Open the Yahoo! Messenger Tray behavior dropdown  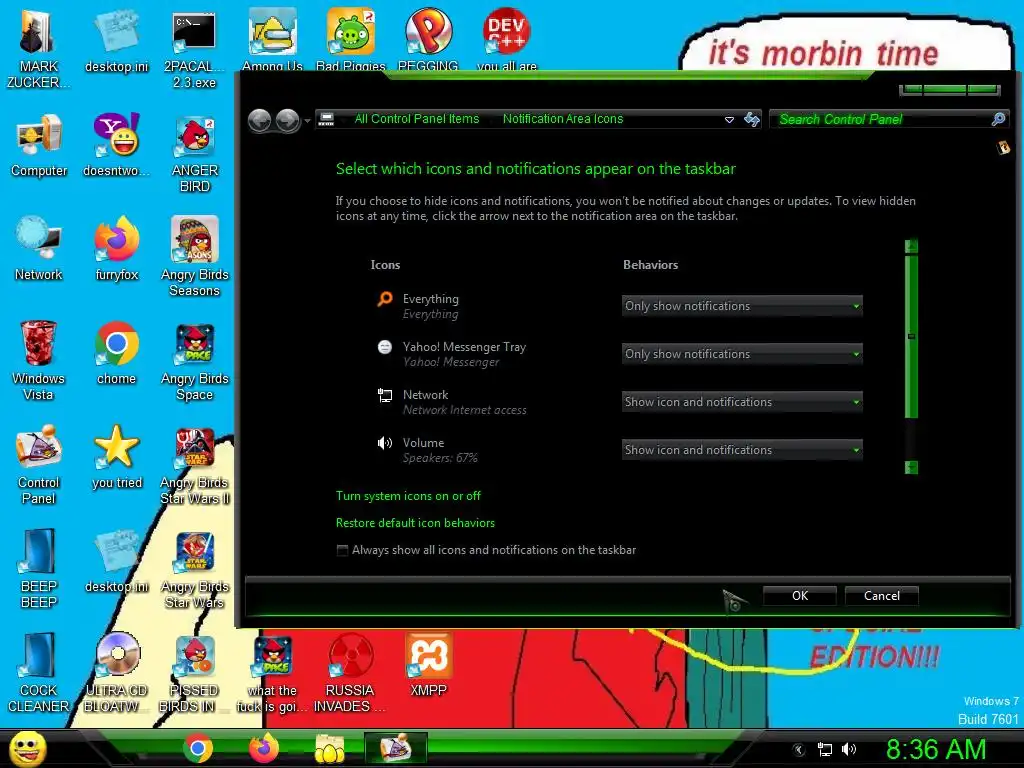point(742,354)
